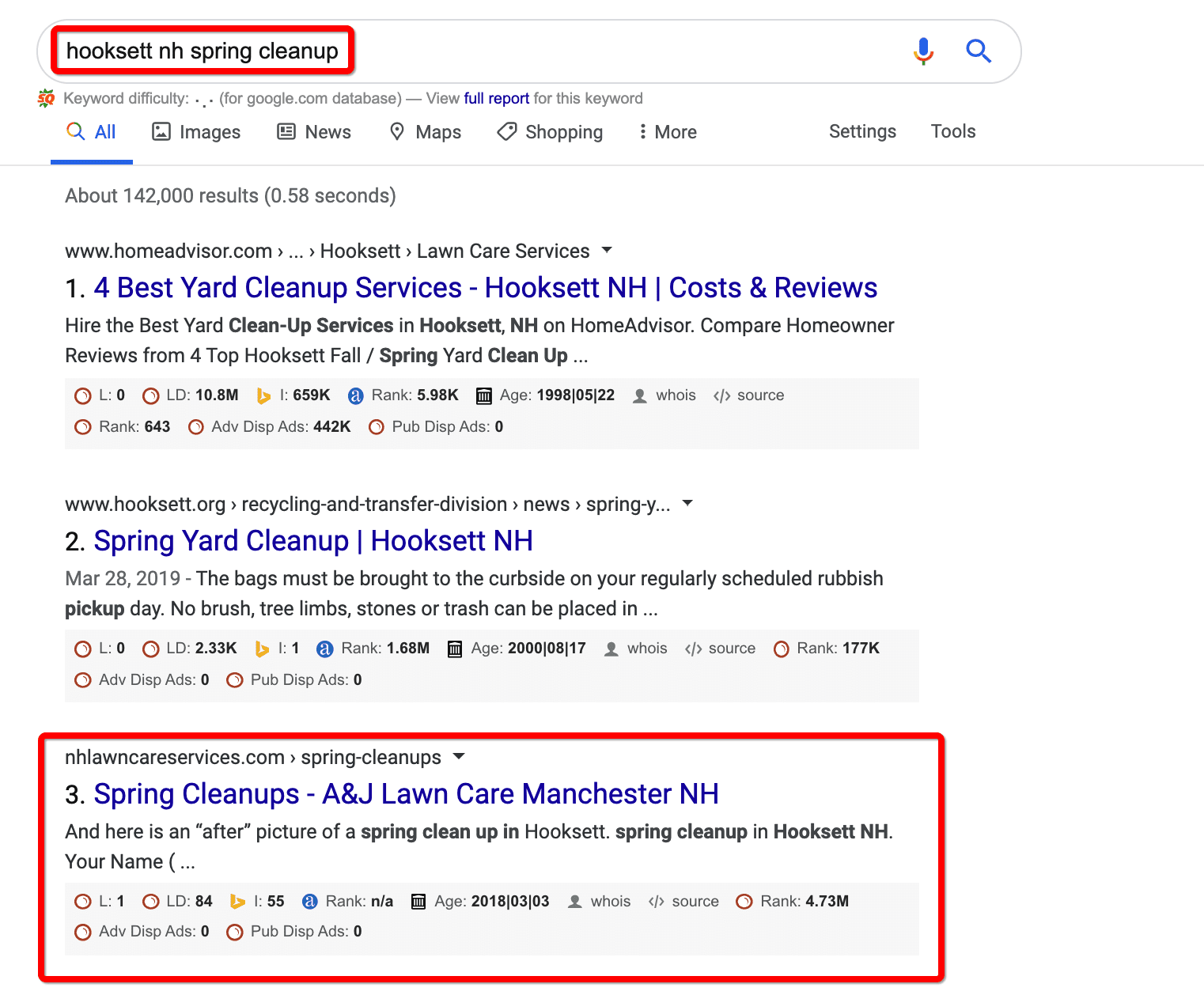
Task: Open the More search options menu
Action: pyautogui.click(x=668, y=132)
